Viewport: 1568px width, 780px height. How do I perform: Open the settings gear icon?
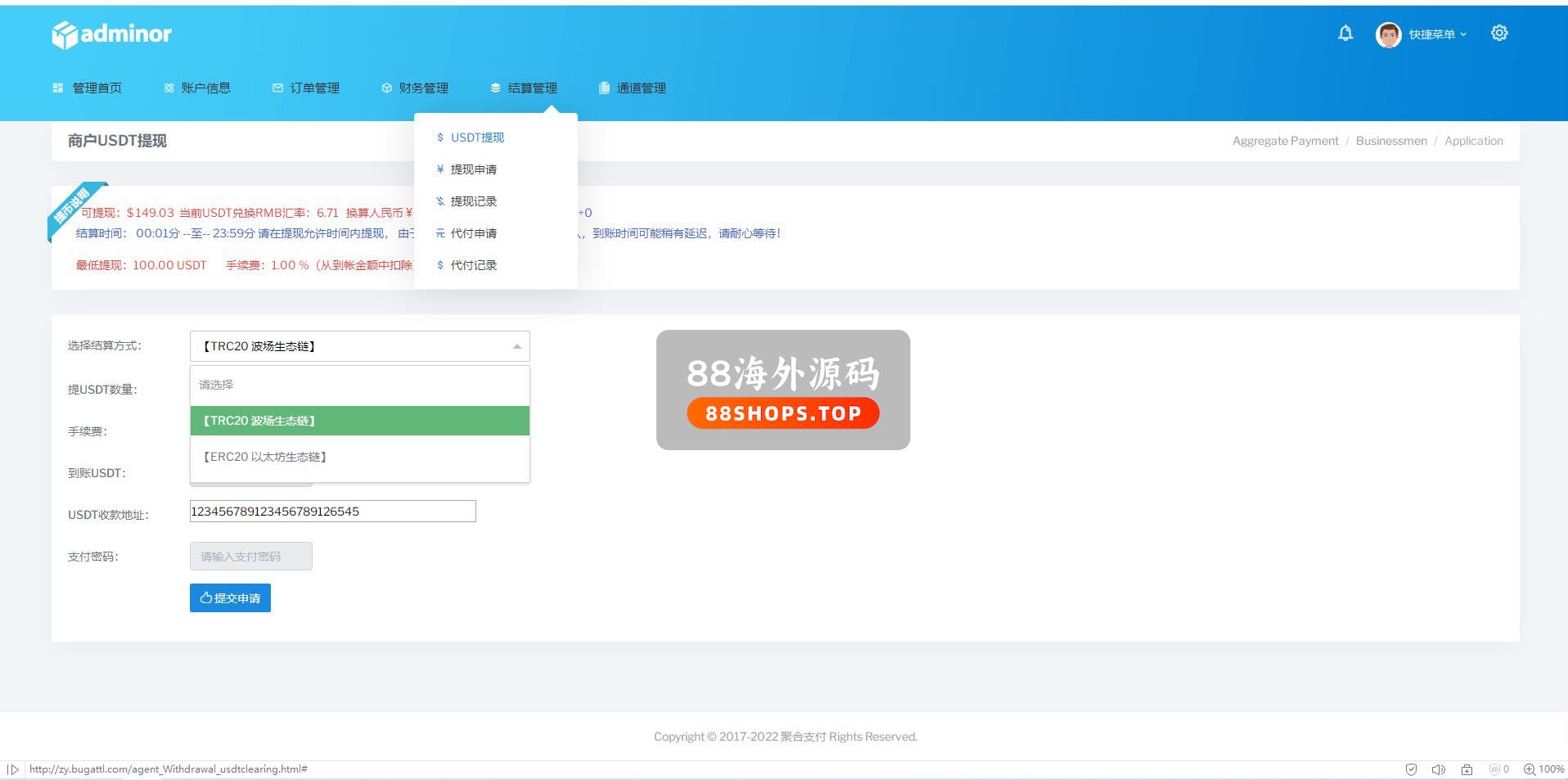pos(1498,34)
